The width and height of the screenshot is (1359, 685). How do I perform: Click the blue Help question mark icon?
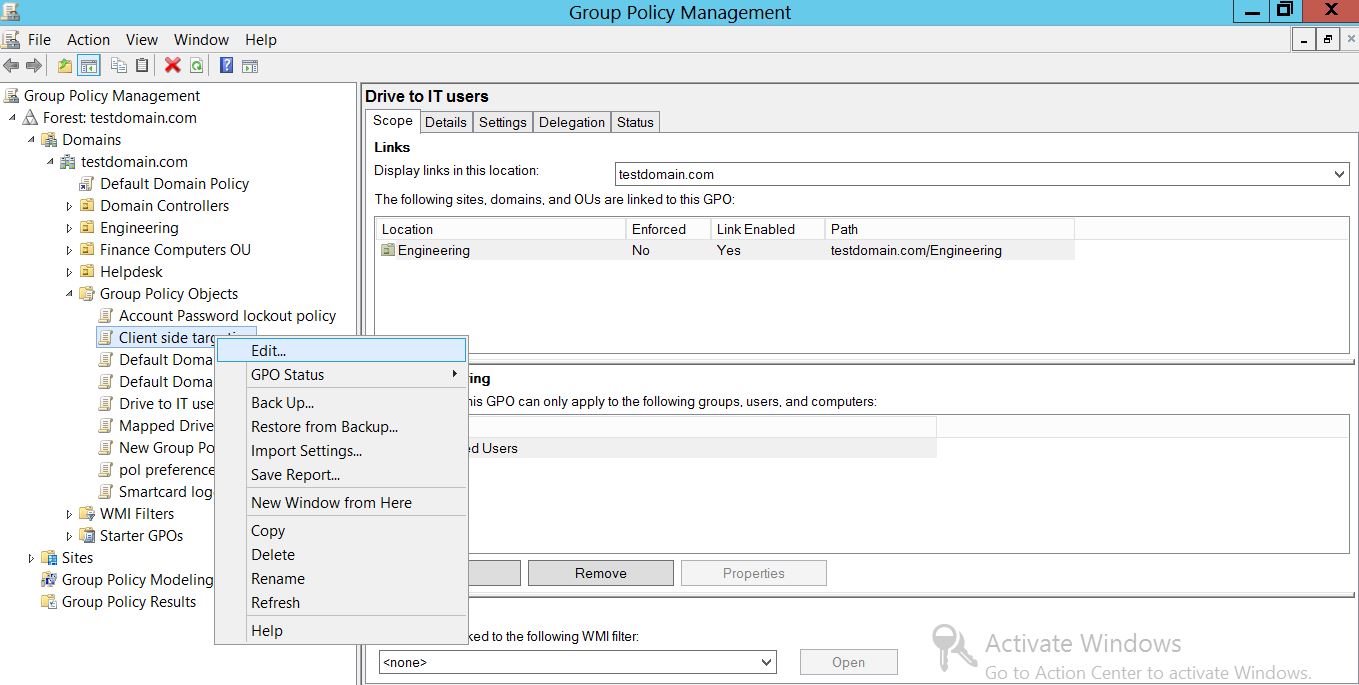point(226,66)
